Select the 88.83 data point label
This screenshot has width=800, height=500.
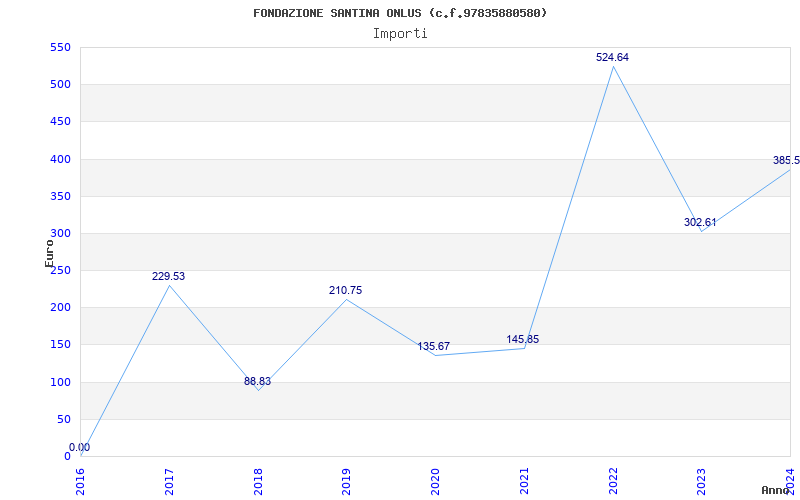[257, 382]
